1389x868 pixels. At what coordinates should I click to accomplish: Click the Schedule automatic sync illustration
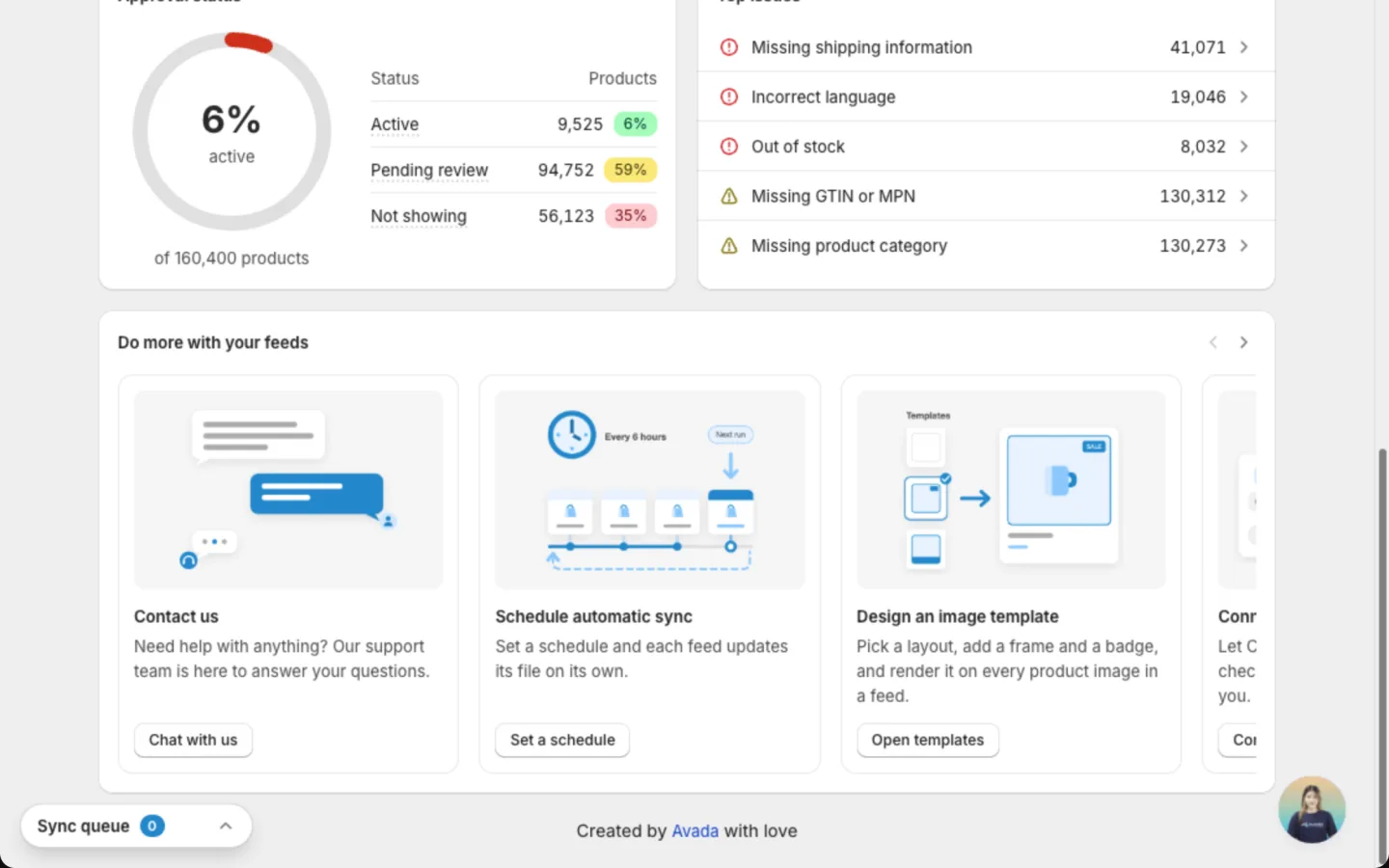click(x=650, y=489)
